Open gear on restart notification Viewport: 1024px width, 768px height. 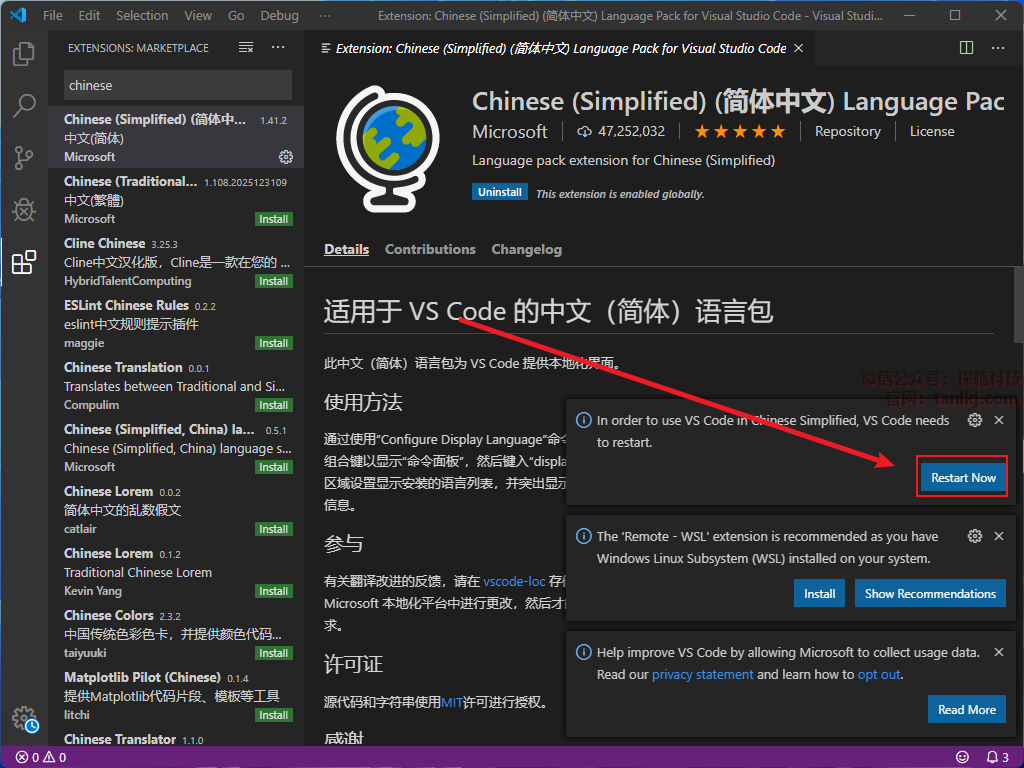coord(974,420)
